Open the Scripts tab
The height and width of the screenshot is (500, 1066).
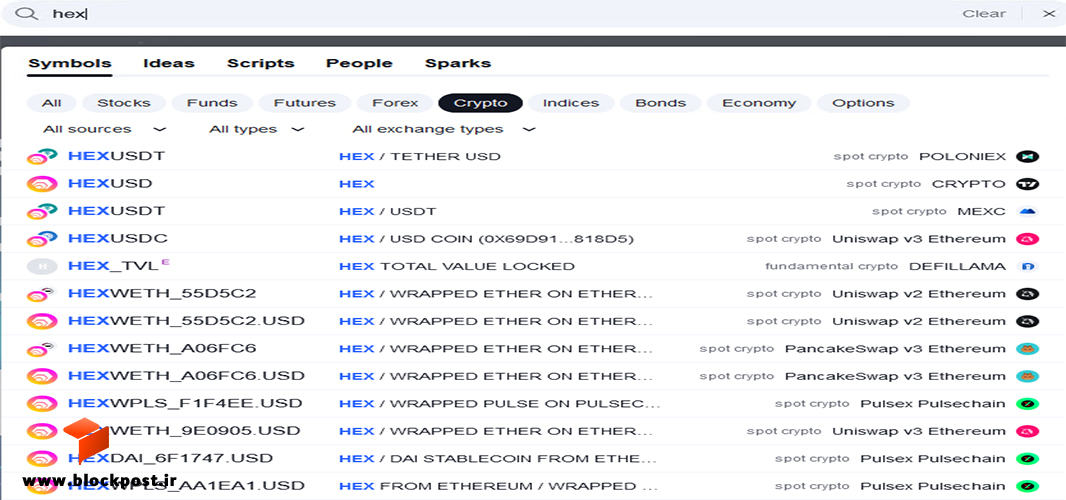pos(260,63)
